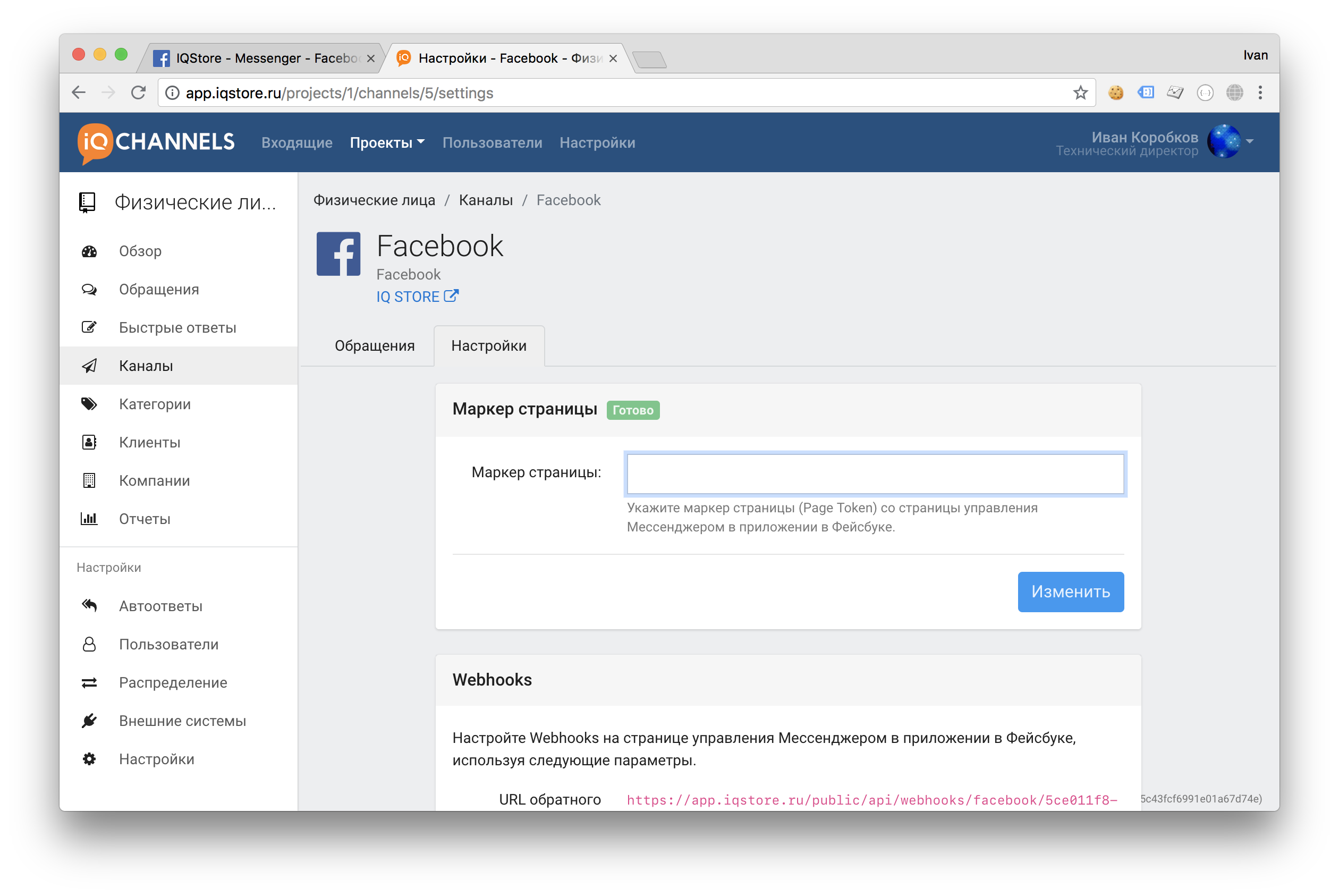Close the Настройки - Facebook browser tab
Viewport: 1339px width, 896px height.
[x=613, y=58]
